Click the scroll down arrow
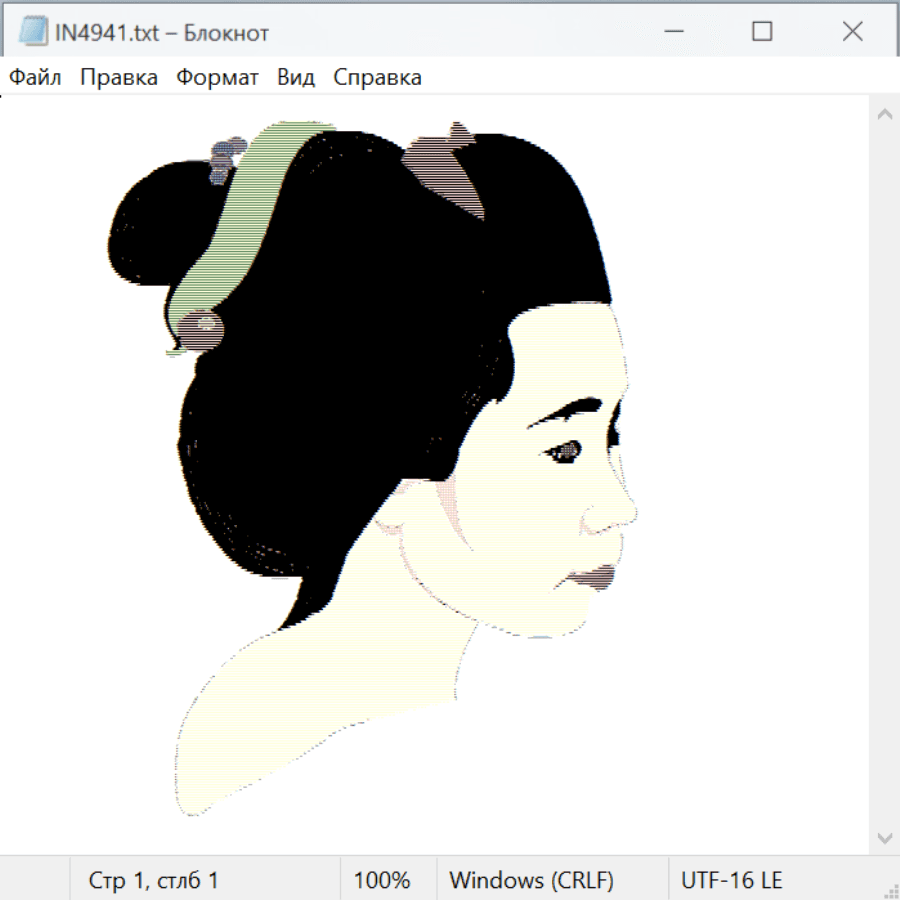The width and height of the screenshot is (900, 900). (884, 837)
